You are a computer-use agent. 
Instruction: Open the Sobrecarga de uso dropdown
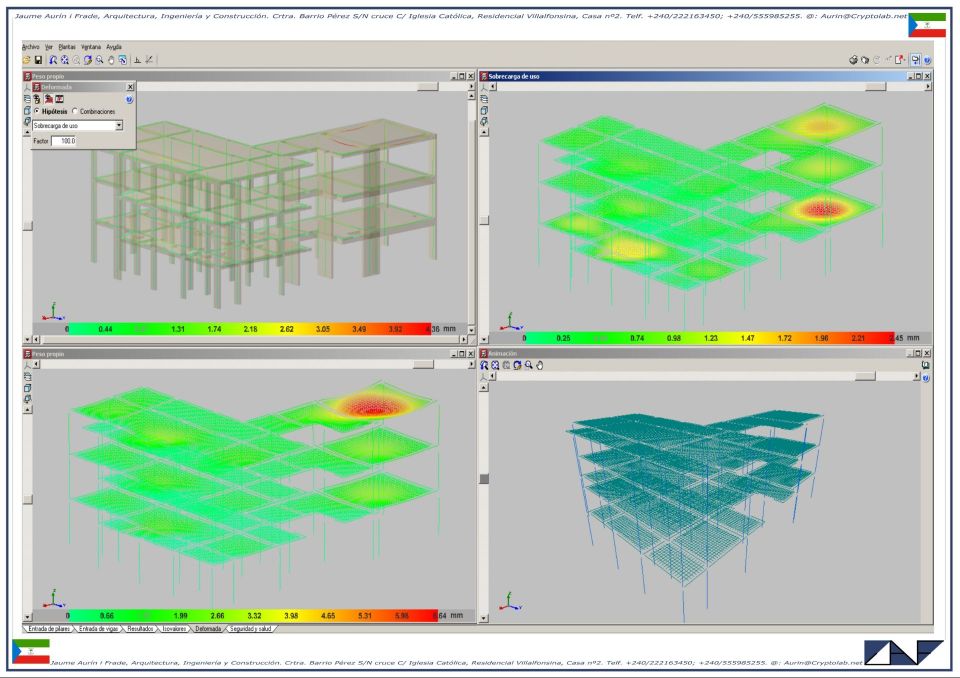coord(118,126)
